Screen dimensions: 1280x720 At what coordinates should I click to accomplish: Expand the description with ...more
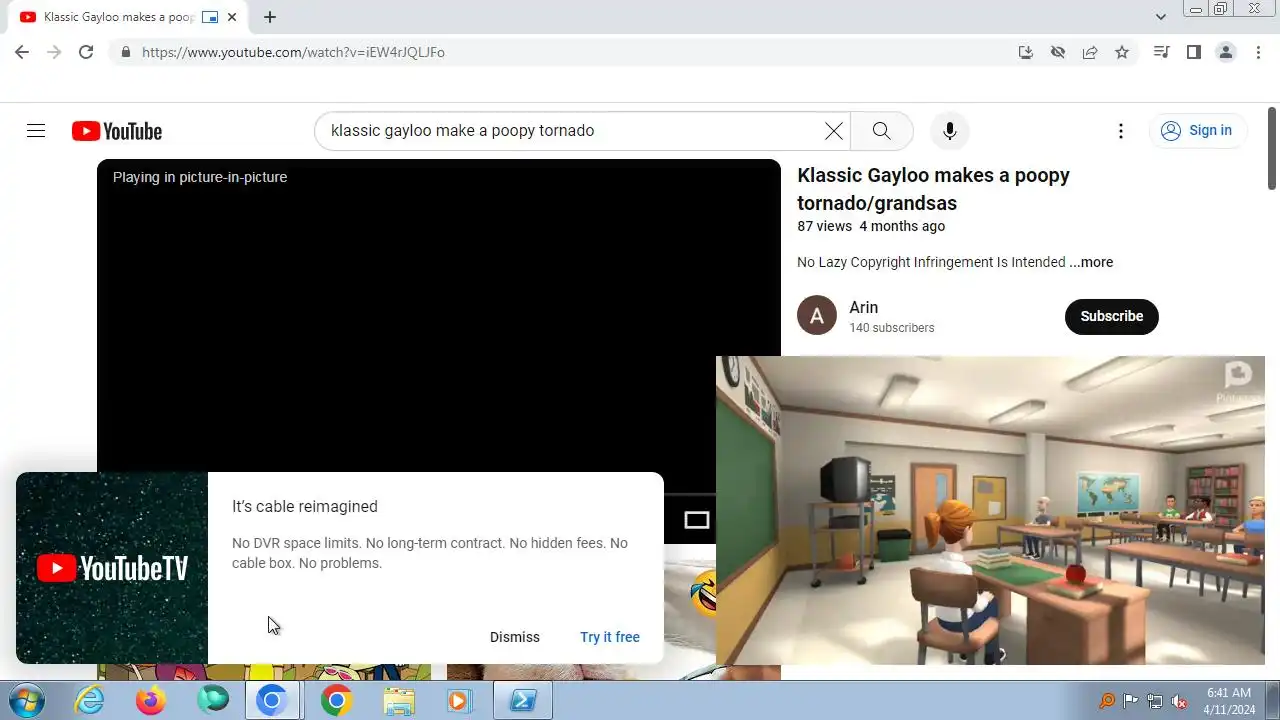point(1091,262)
